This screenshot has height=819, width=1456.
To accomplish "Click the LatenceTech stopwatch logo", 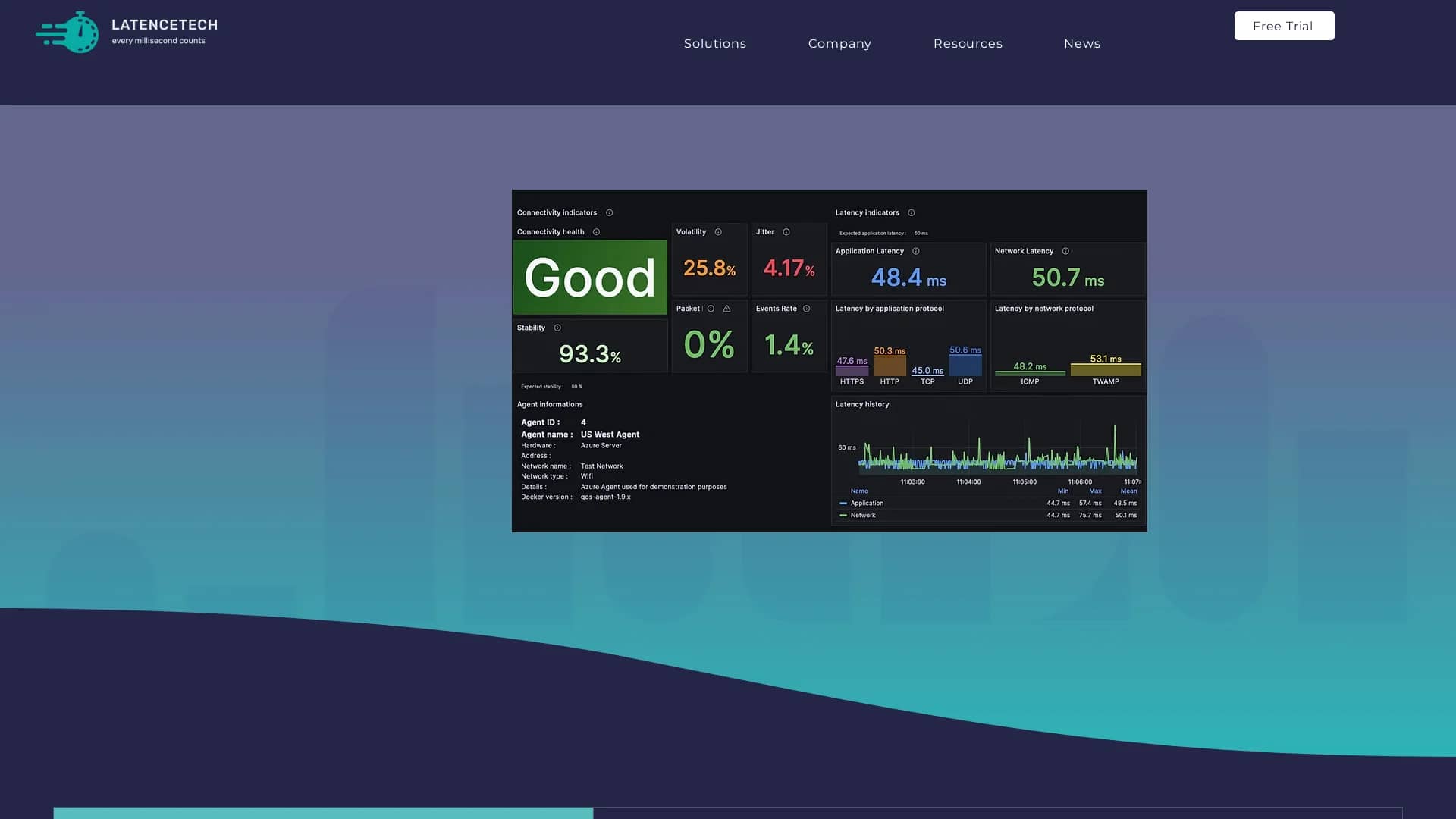I will (67, 32).
